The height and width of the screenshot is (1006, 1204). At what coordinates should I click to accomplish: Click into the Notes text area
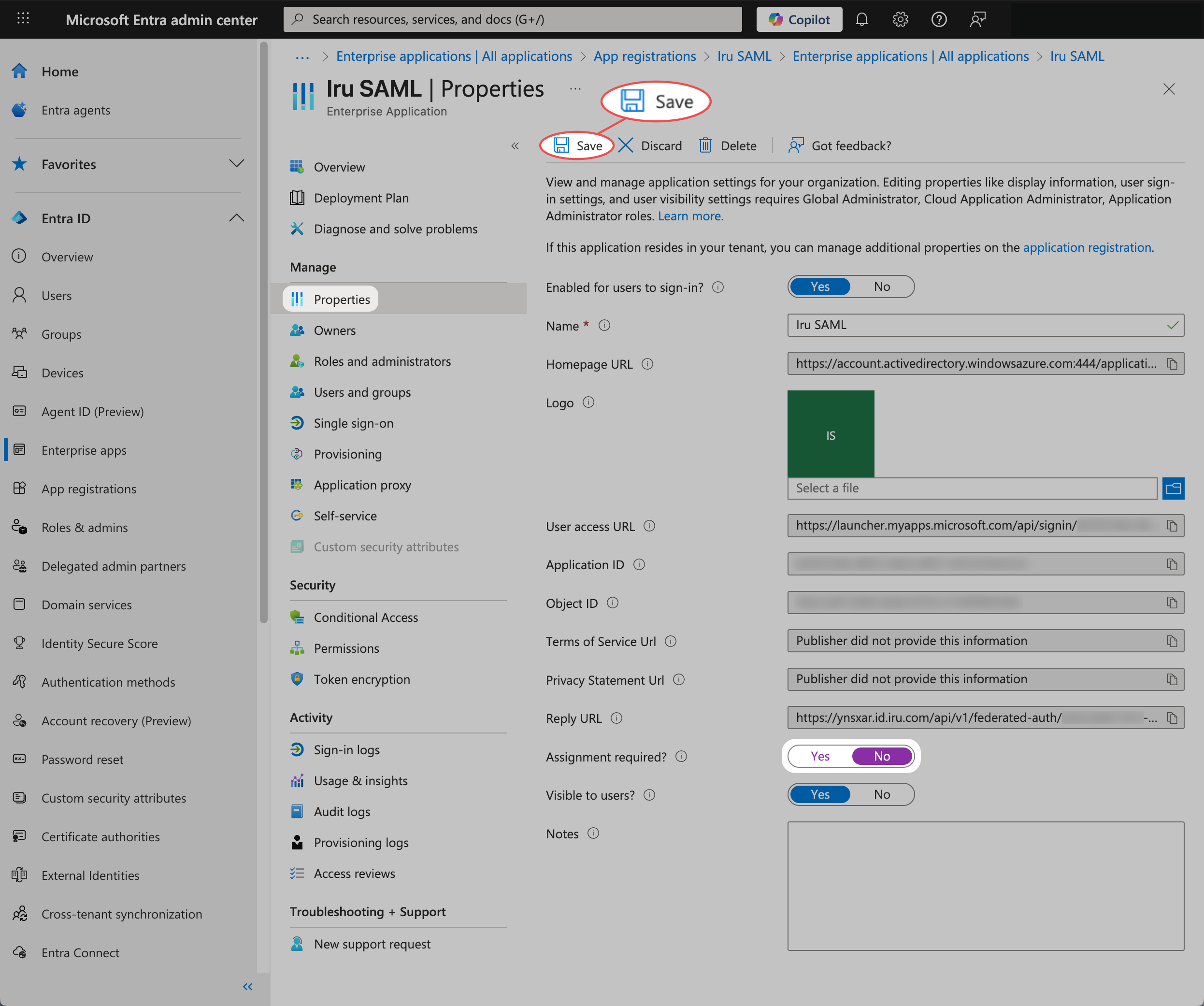[986, 886]
